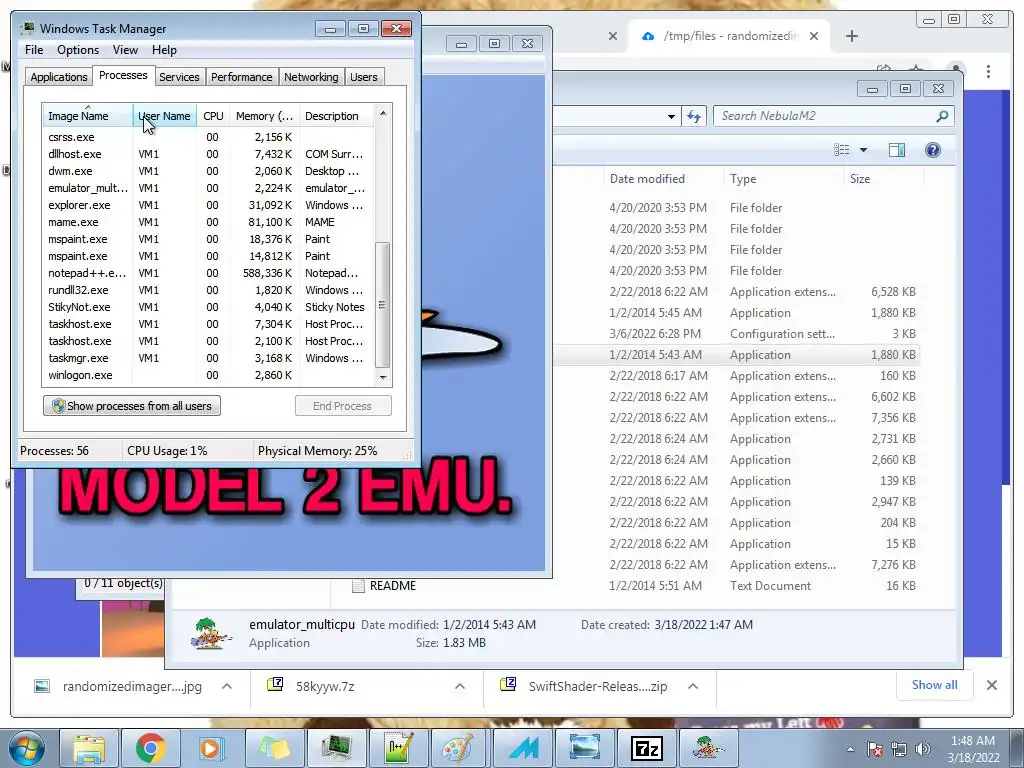Open Windows Media Player taskbar icon
This screenshot has height=768, width=1024.
pos(212,748)
